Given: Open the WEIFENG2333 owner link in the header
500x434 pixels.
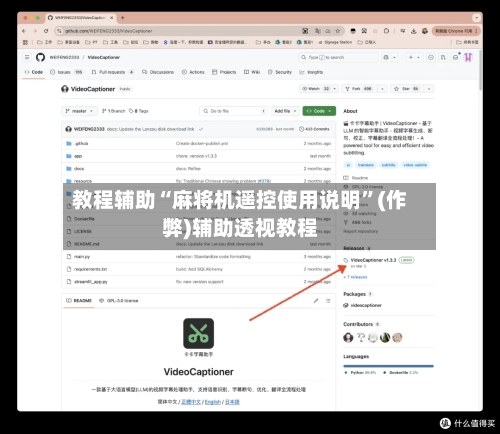Looking at the screenshot, I should click(64, 57).
